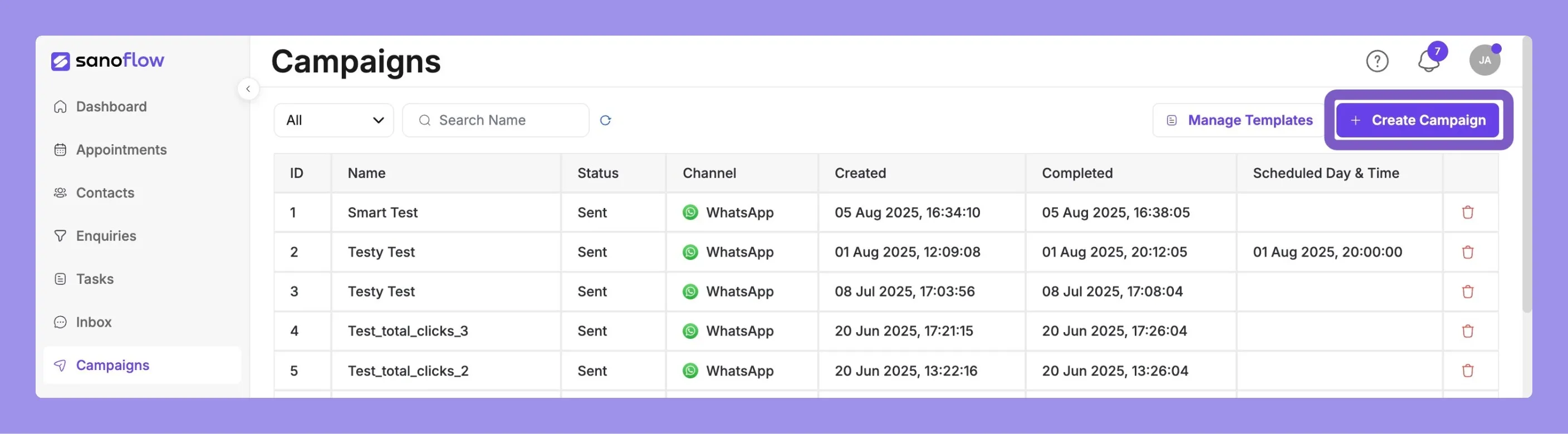Screen dimensions: 1568x434
Task: Select Campaigns in the sidebar
Action: click(143, 366)
